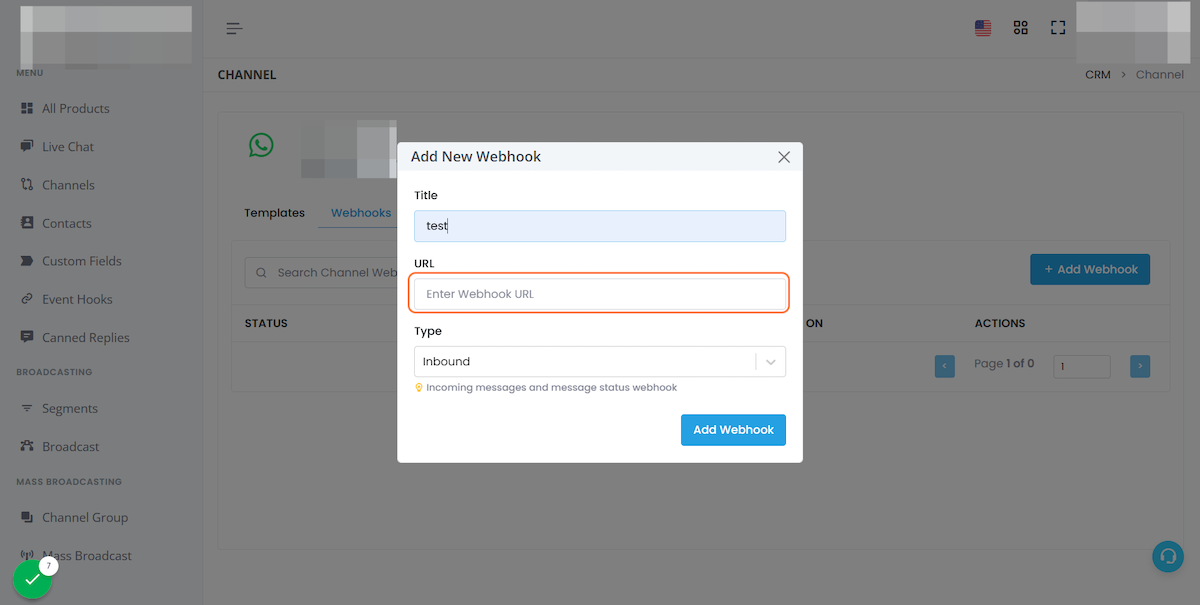
Task: Go to next page arrow
Action: [1140, 366]
